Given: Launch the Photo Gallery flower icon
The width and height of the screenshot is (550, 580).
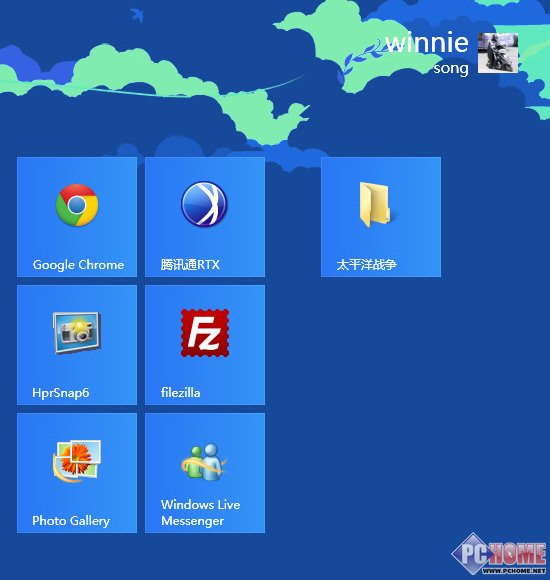Looking at the screenshot, I should tap(77, 461).
